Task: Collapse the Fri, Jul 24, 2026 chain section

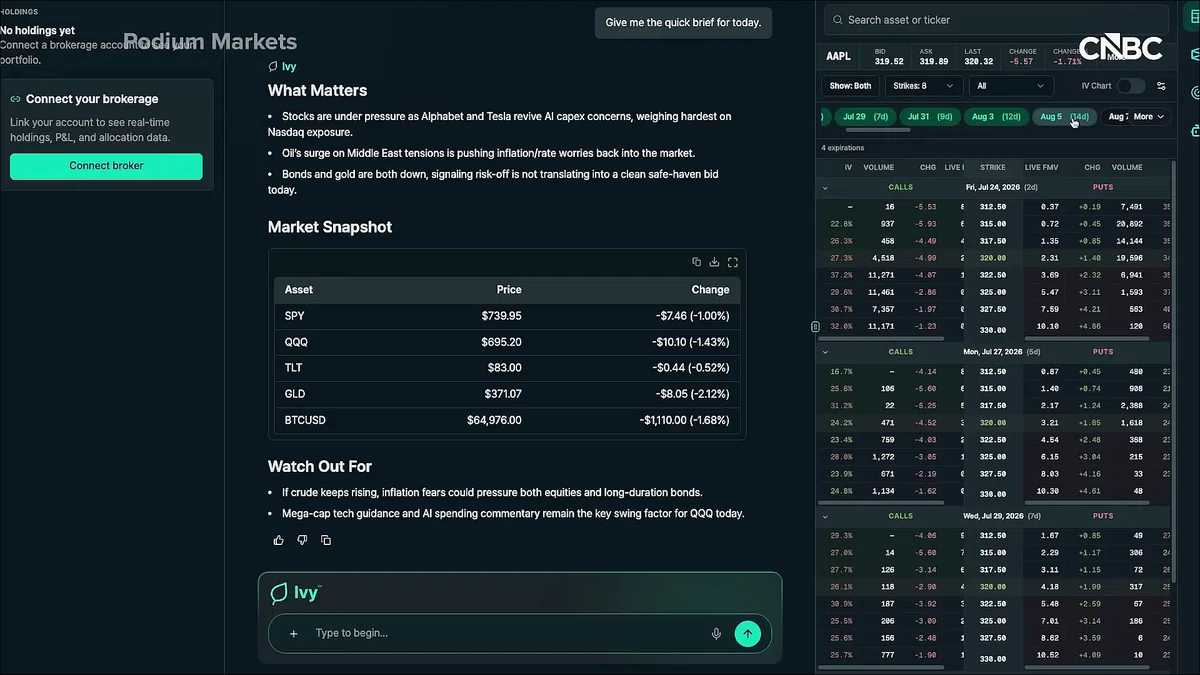Action: click(825, 187)
